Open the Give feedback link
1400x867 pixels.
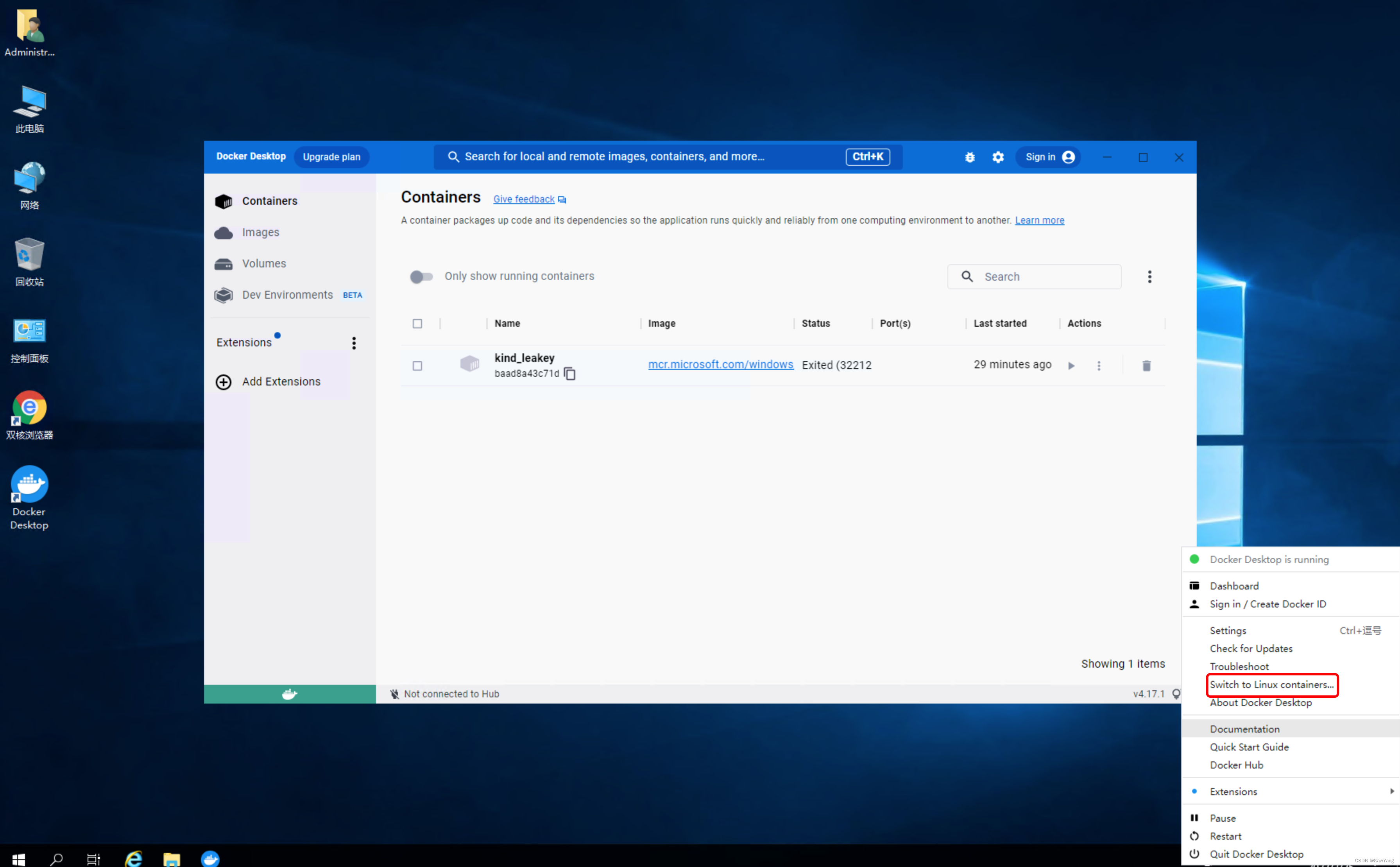click(523, 199)
